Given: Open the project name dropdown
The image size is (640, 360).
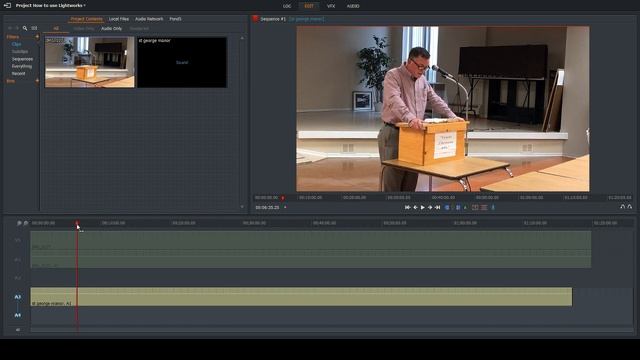Looking at the screenshot, I should click(x=51, y=6).
